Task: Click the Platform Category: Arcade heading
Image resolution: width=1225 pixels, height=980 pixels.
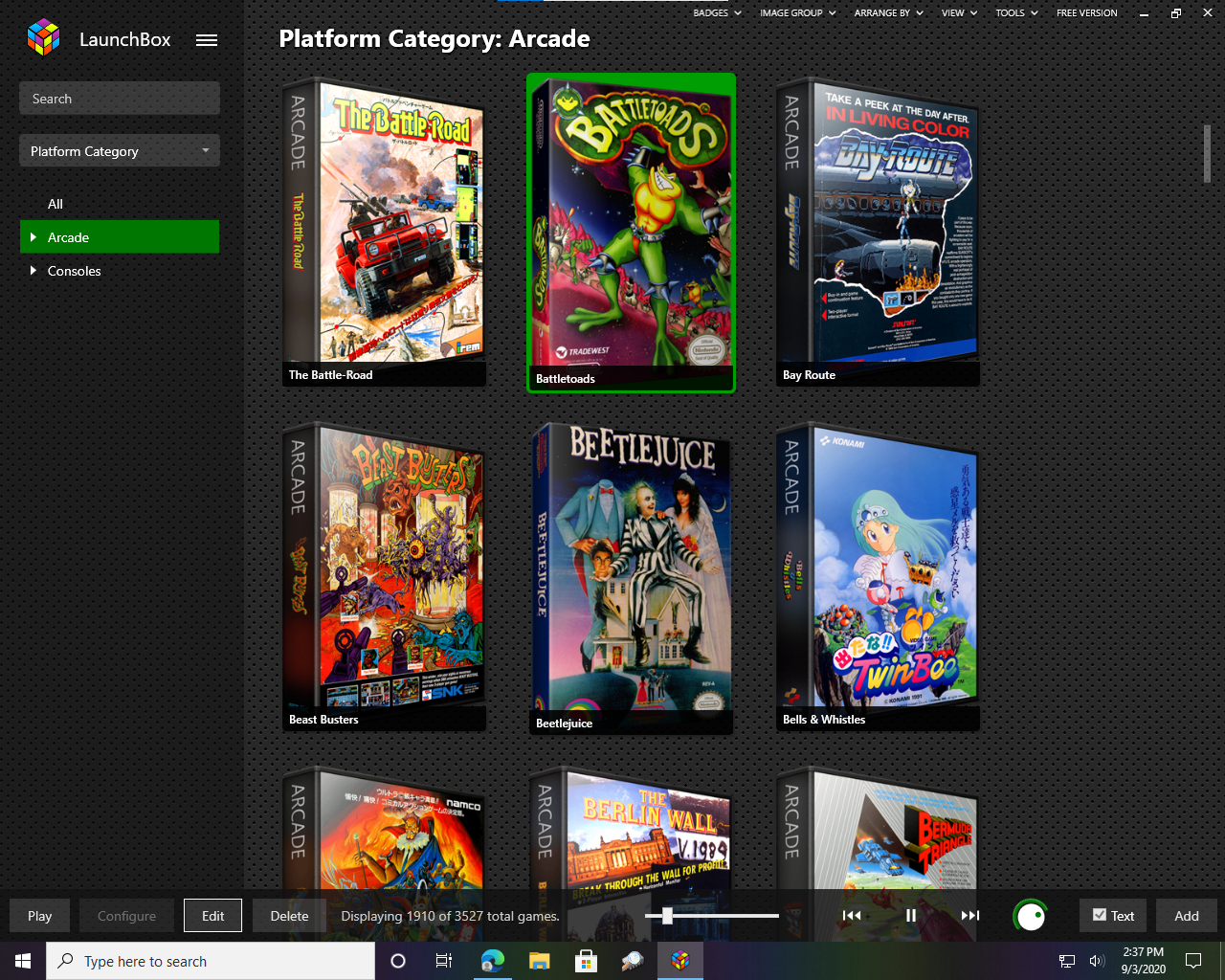Action: [434, 39]
